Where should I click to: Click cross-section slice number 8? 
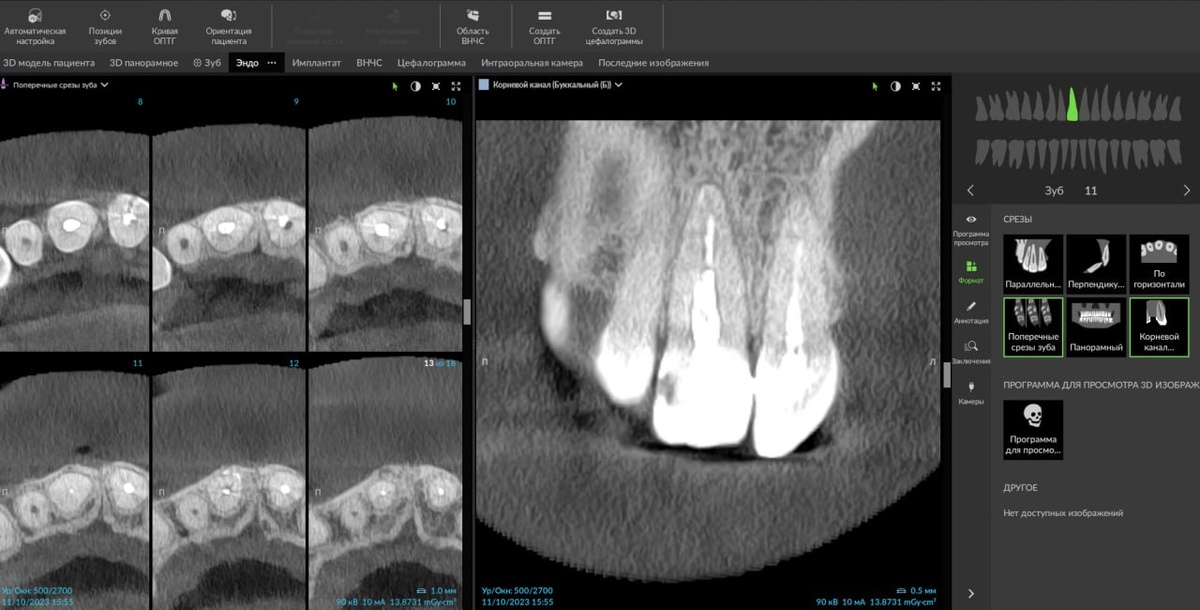140,102
